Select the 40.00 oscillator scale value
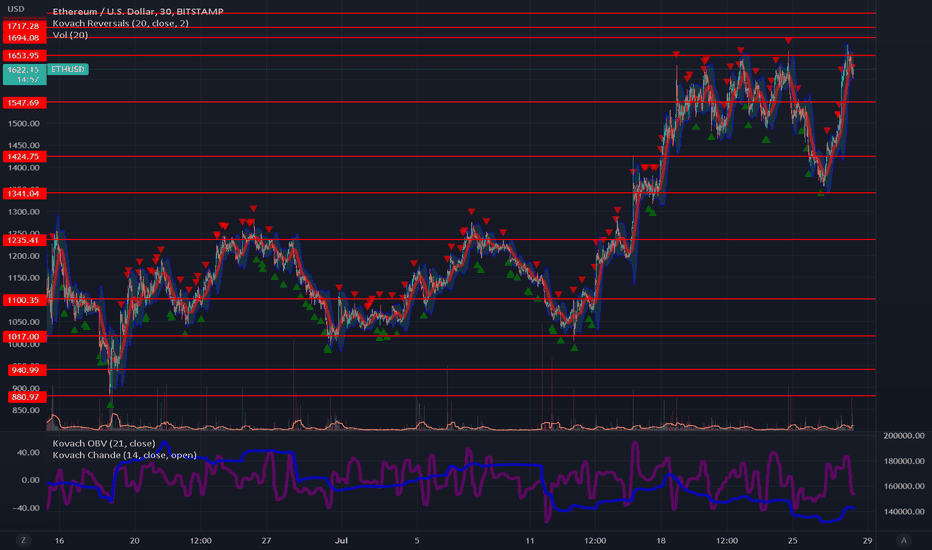 click(x=29, y=452)
